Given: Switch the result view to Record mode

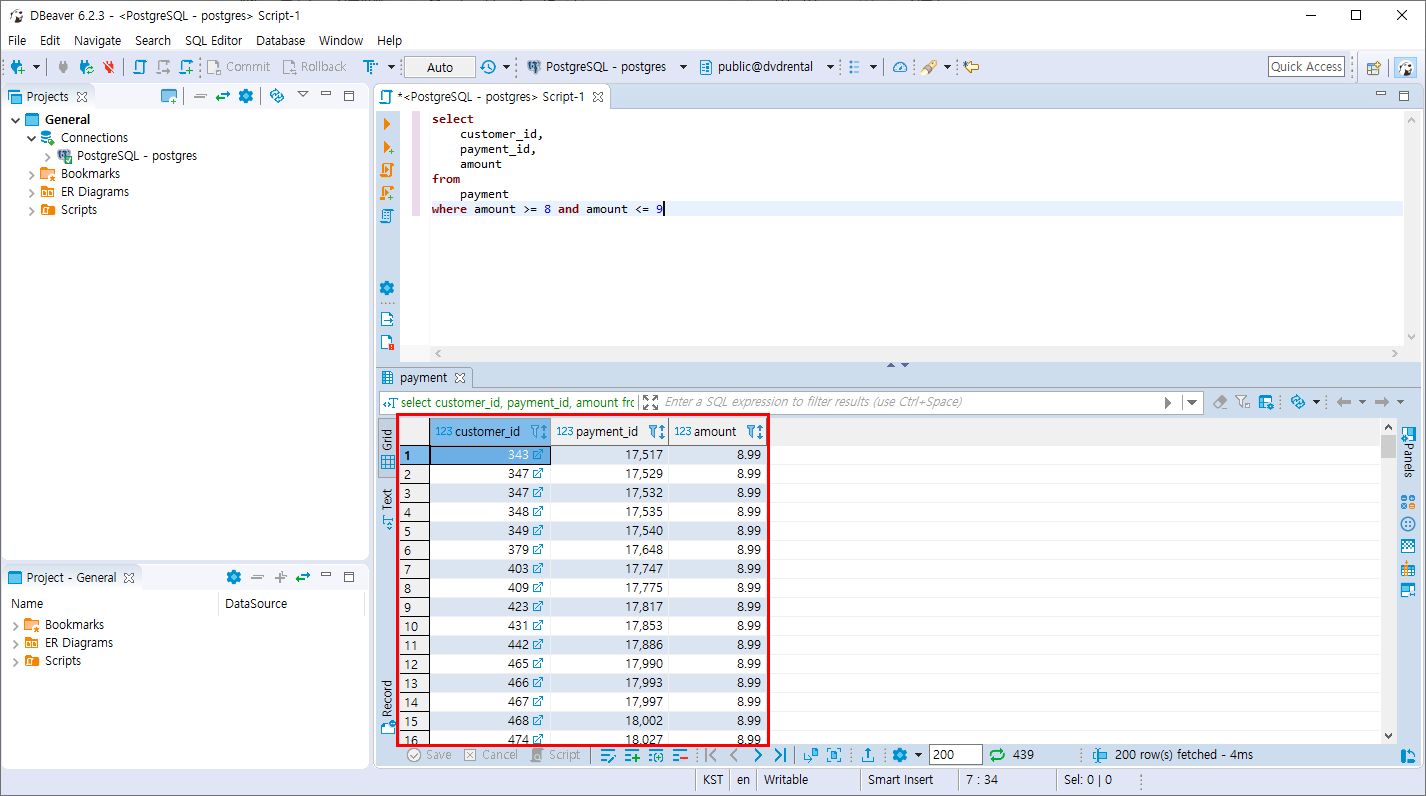Looking at the screenshot, I should coord(387,705).
